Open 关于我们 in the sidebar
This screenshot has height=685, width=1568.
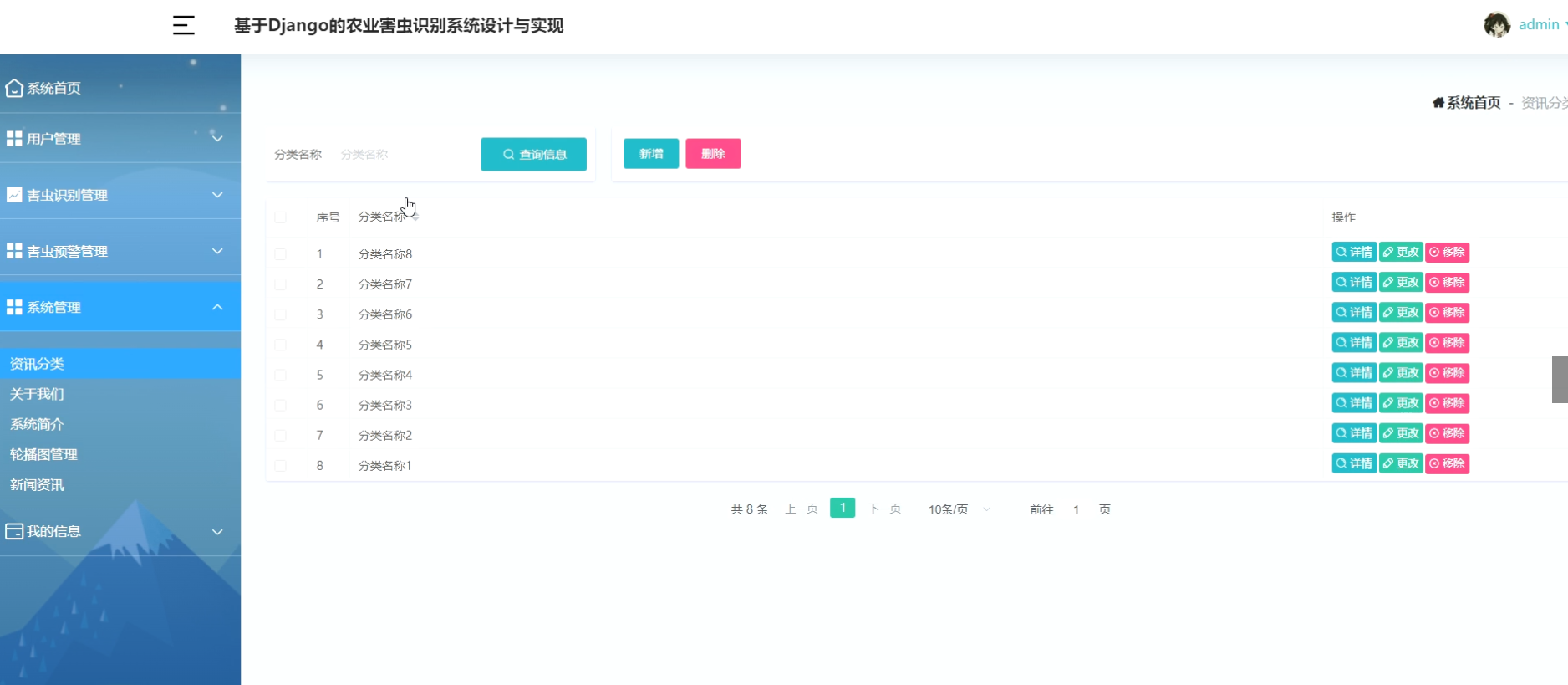[x=120, y=394]
